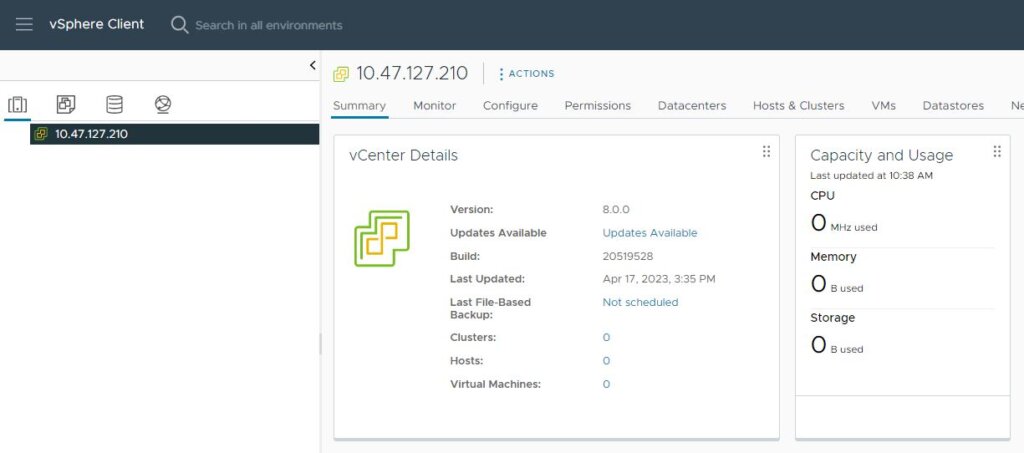Open the hamburger main menu
This screenshot has width=1024, height=453.
(x=24, y=25)
